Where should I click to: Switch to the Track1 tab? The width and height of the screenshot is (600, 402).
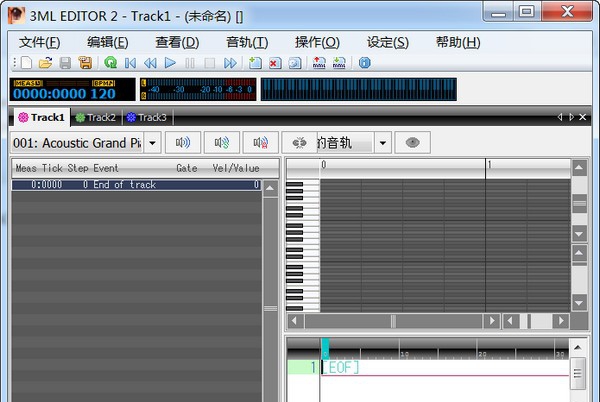point(42,117)
